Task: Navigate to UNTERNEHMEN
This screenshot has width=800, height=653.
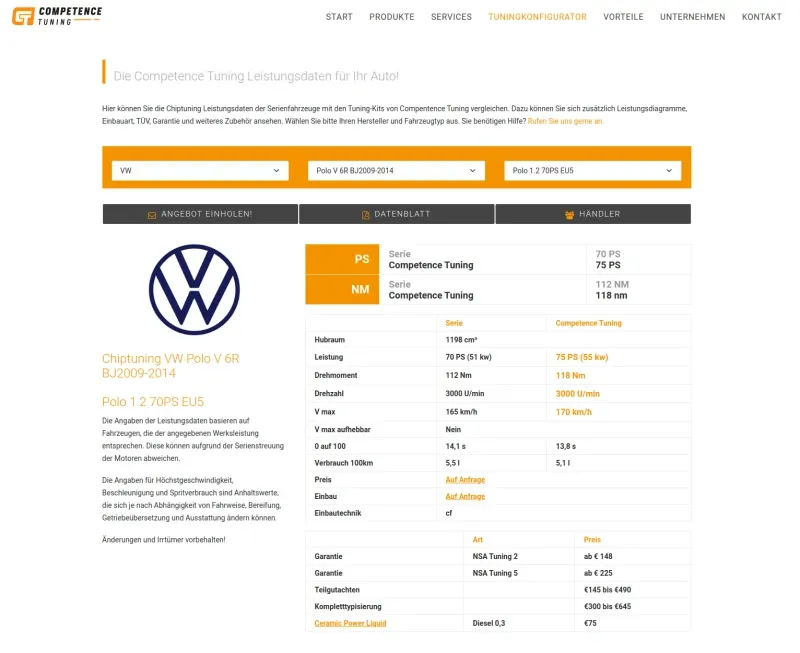Action: coord(692,17)
